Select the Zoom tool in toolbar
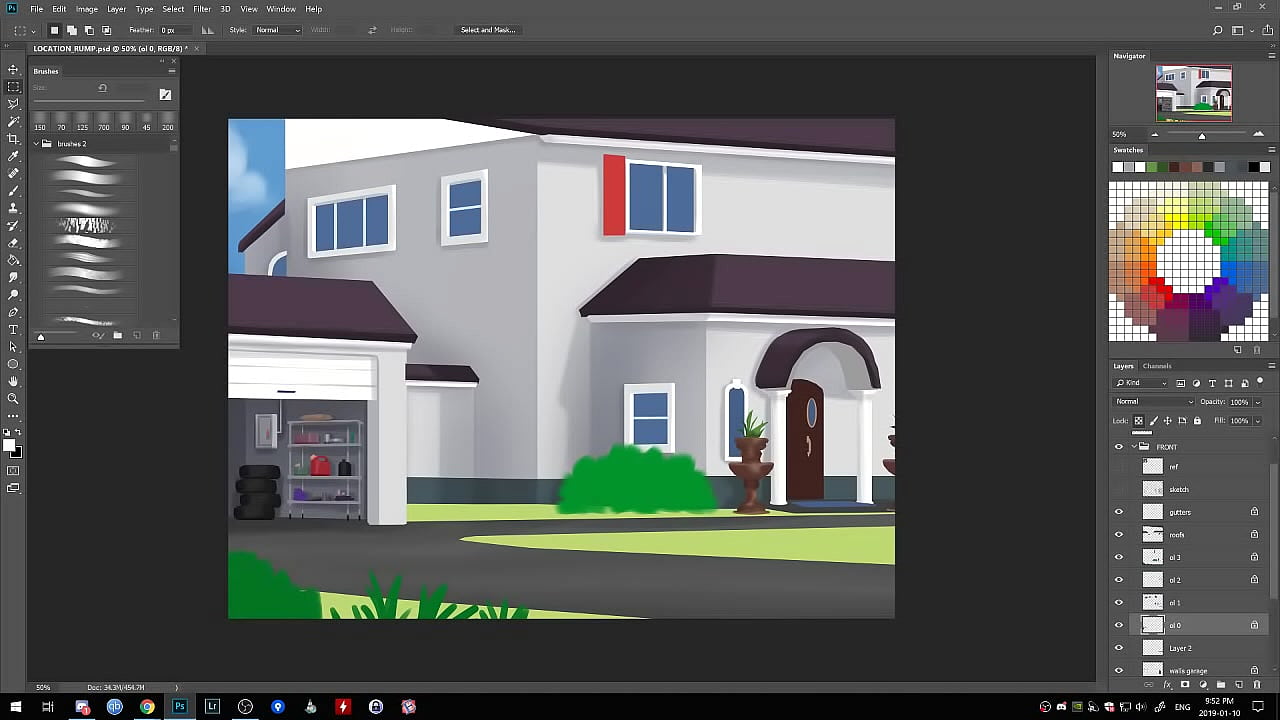Image resolution: width=1280 pixels, height=720 pixels. [13, 398]
